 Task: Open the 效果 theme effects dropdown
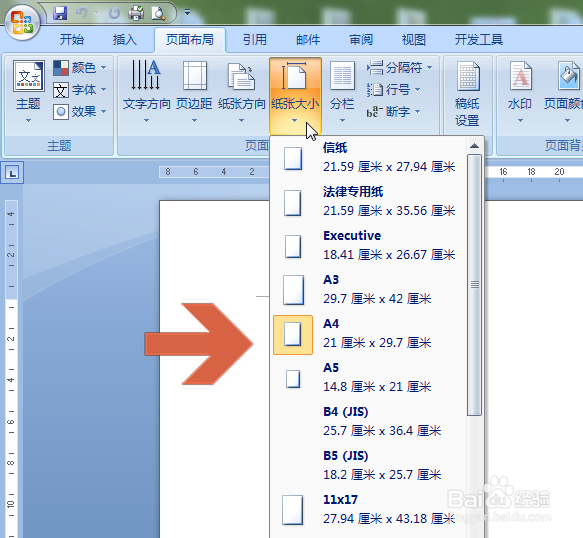pos(80,112)
